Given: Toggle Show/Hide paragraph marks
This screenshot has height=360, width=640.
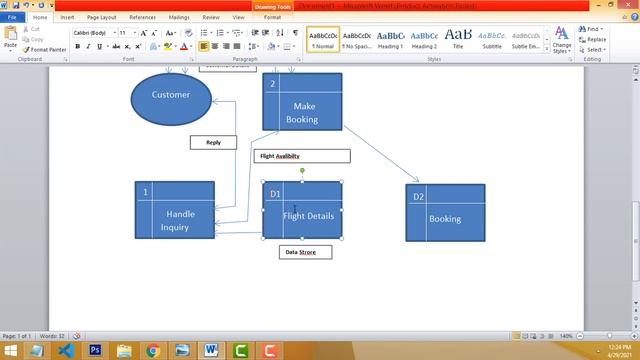Looking at the screenshot, I should coord(295,33).
